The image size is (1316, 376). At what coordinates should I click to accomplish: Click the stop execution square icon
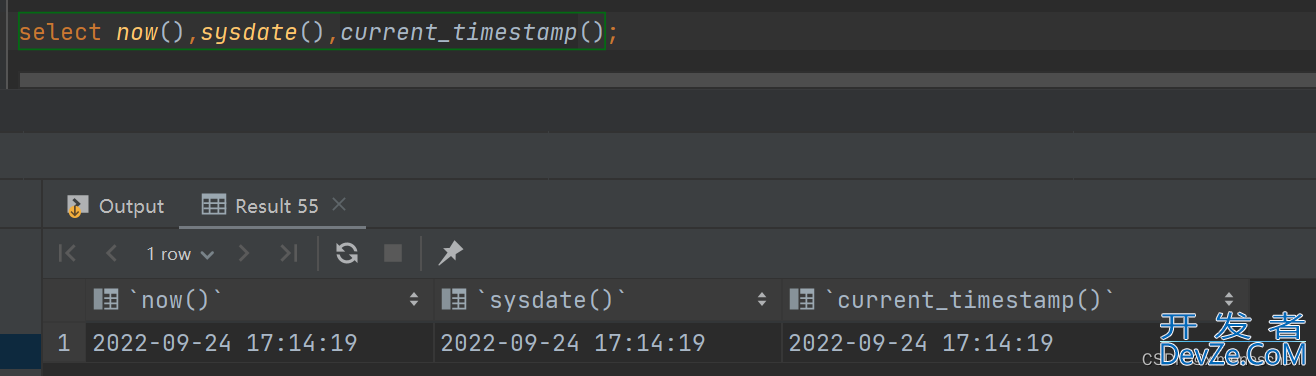pos(393,254)
